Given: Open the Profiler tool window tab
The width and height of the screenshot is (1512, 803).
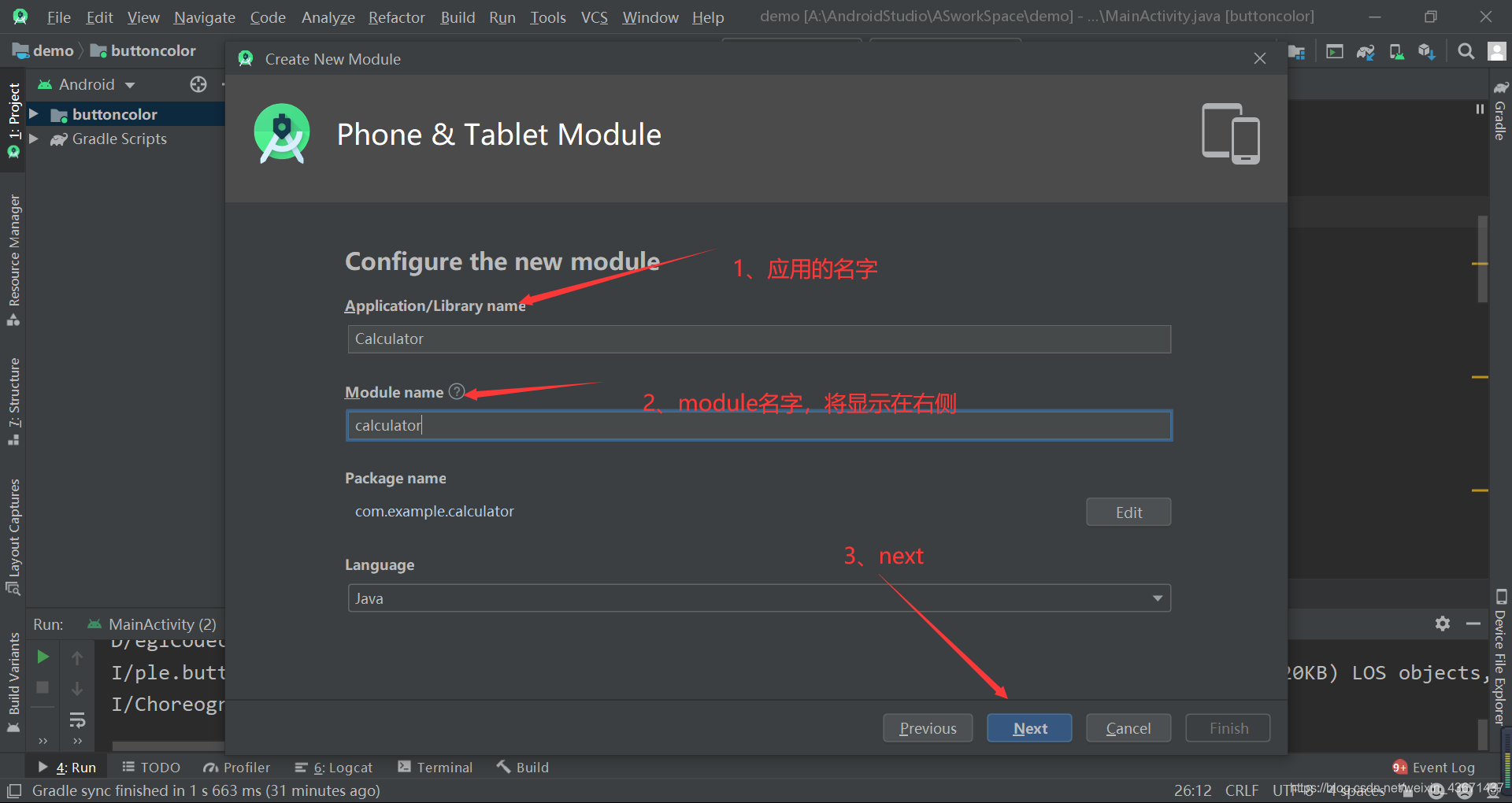Looking at the screenshot, I should coord(237,768).
